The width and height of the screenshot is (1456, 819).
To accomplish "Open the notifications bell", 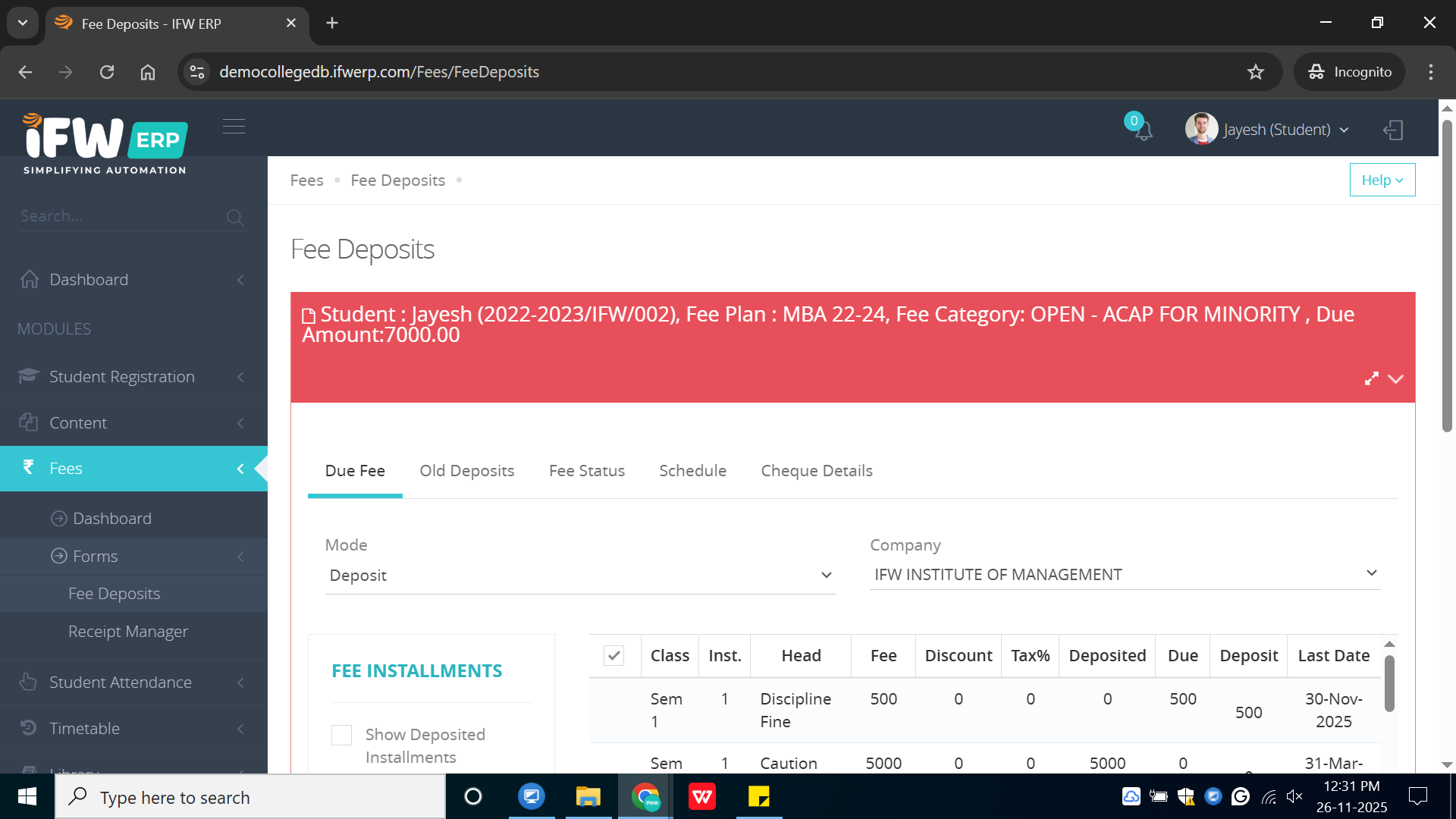I will (x=1142, y=129).
